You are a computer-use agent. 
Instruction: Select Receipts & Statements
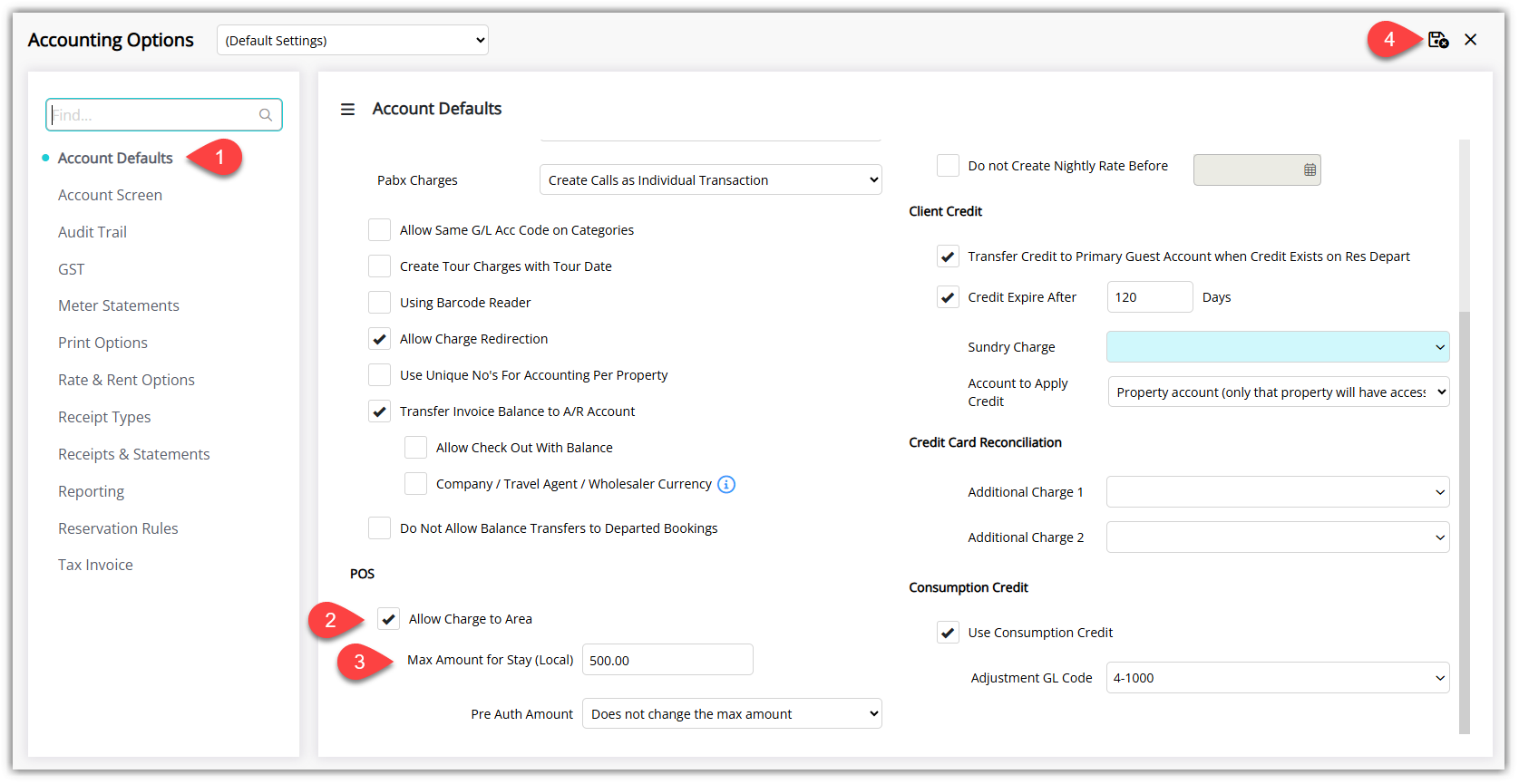pyautogui.click(x=133, y=454)
